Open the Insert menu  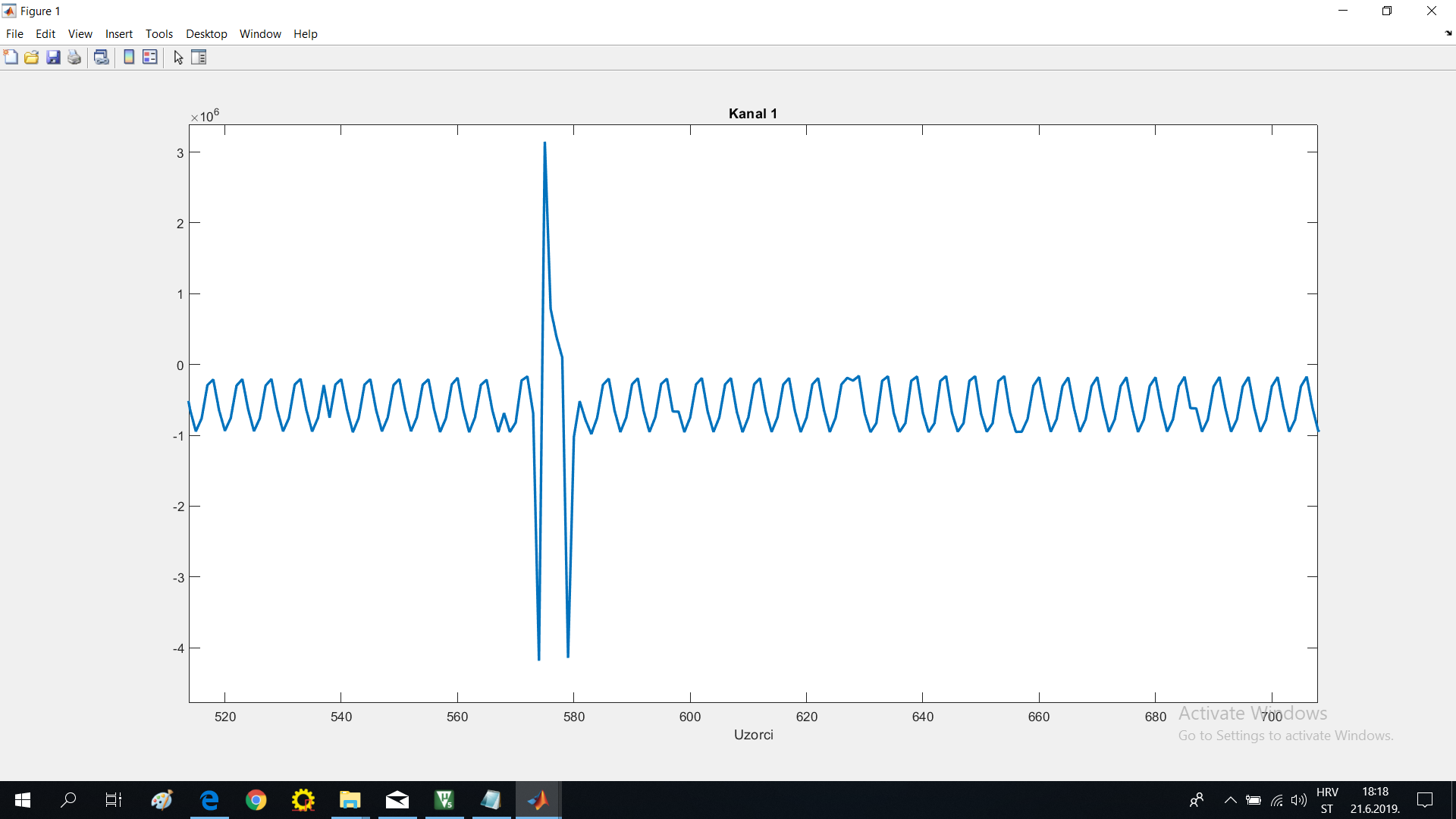pos(119,34)
